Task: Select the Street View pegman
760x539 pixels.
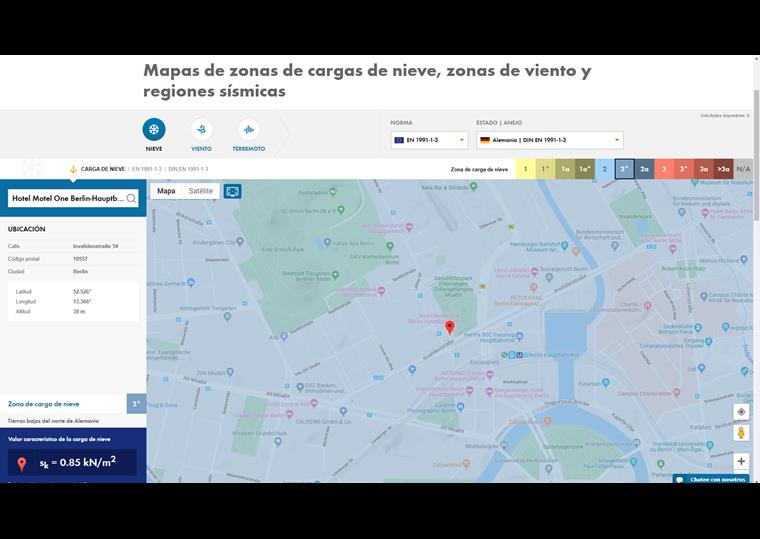Action: [741, 432]
